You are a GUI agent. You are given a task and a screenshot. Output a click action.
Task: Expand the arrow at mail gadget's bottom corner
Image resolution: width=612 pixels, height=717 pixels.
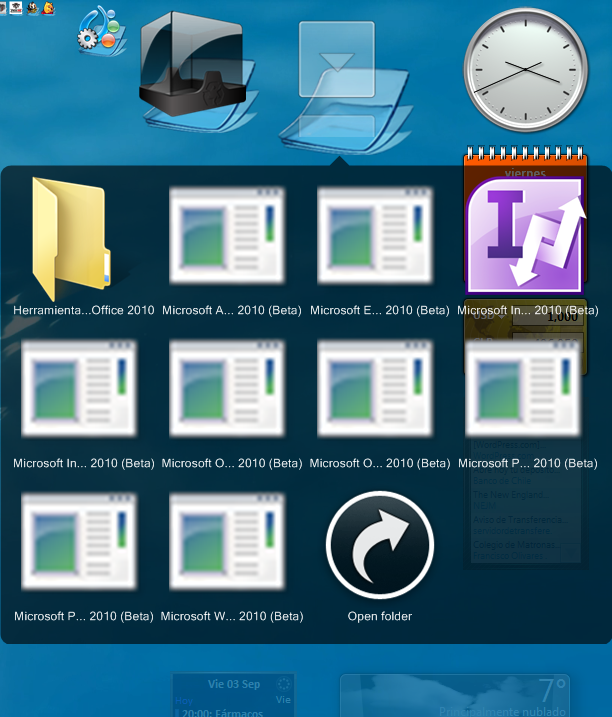click(570, 553)
